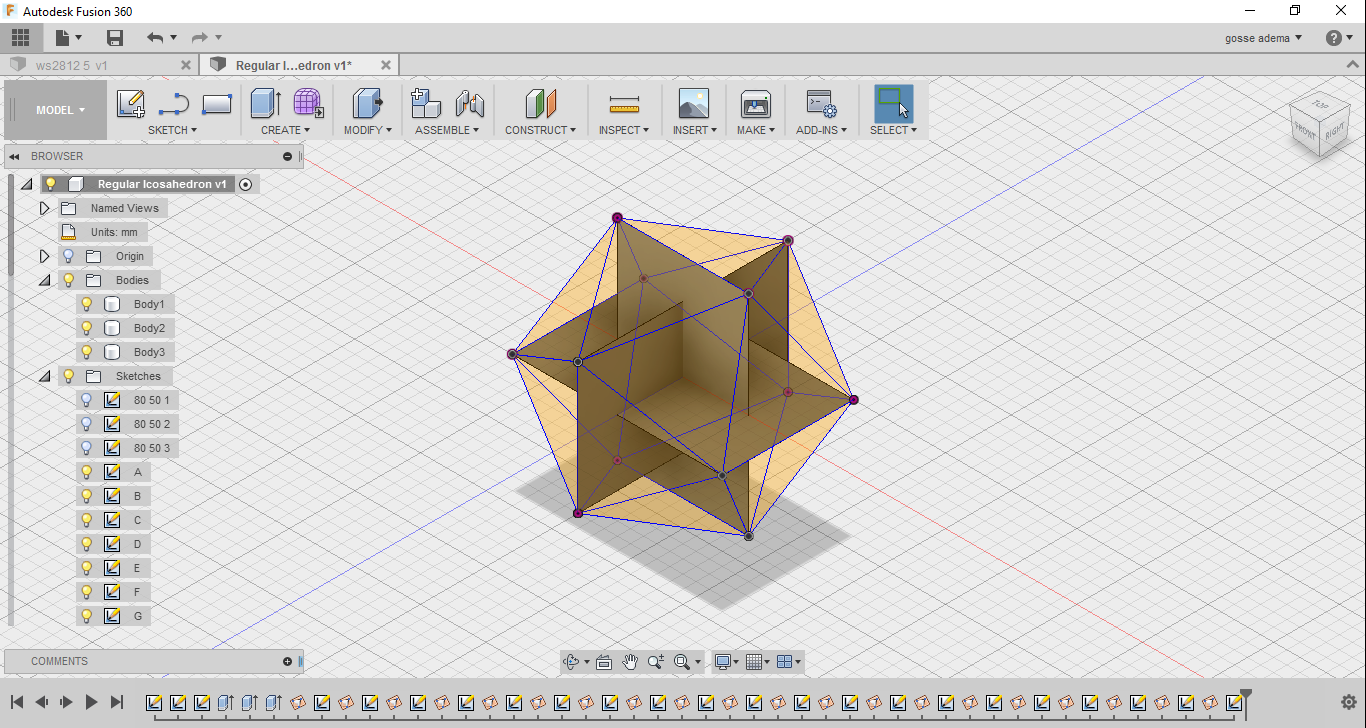Undo the last action
This screenshot has width=1366, height=728.
pos(155,38)
